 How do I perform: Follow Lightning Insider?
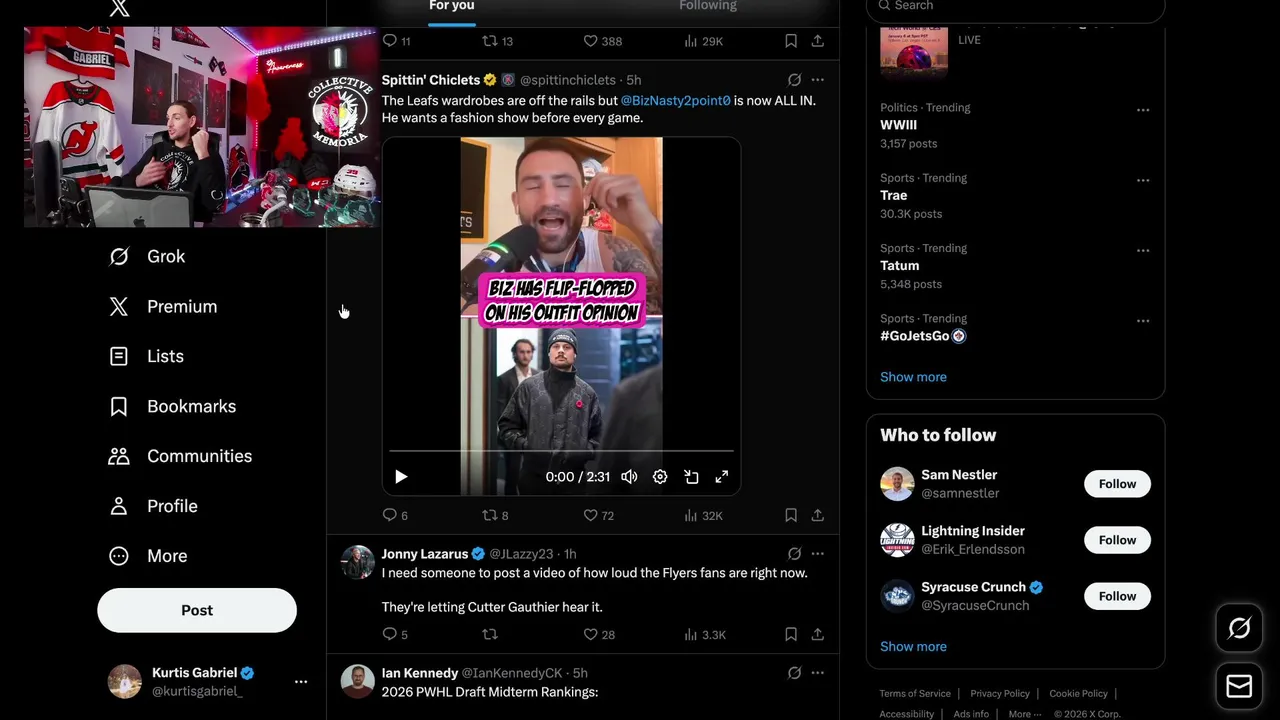[x=1117, y=540]
